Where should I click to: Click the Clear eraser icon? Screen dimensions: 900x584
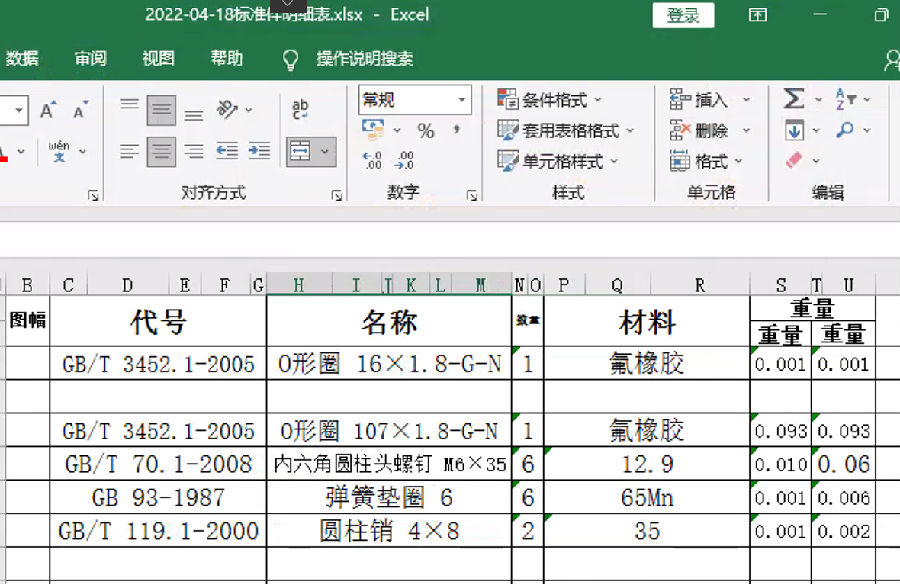pyautogui.click(x=795, y=160)
